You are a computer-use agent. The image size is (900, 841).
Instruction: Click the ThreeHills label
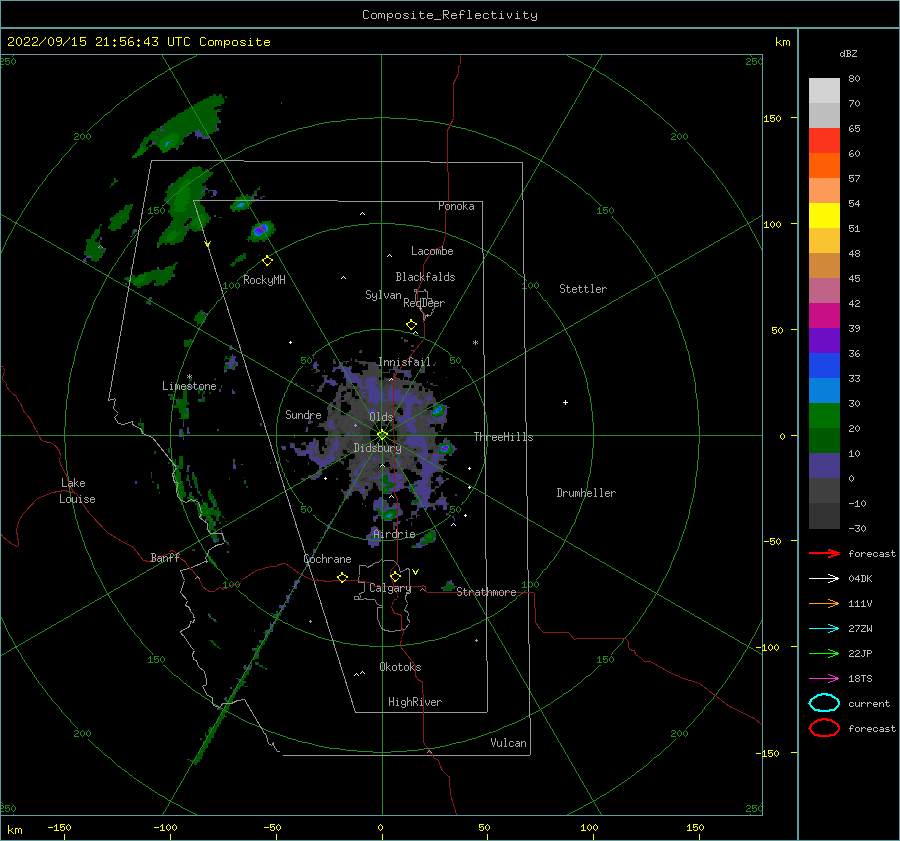503,437
